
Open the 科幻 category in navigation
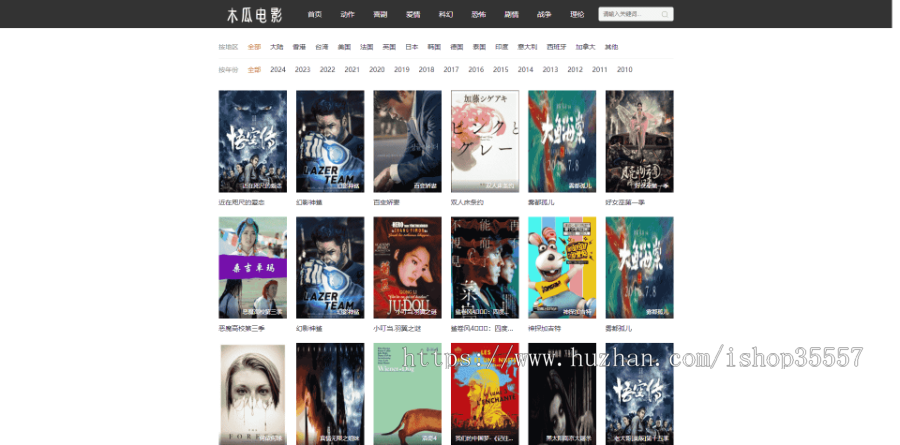[x=445, y=15]
